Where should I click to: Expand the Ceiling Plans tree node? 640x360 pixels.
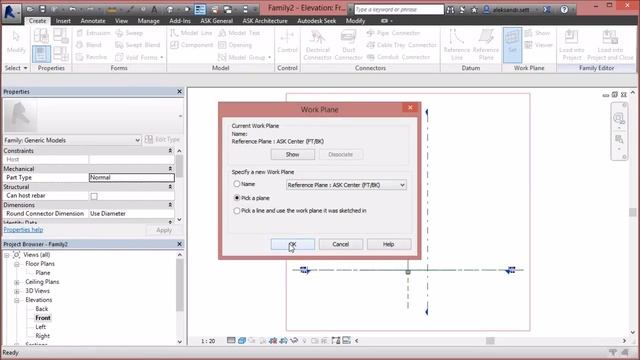[17, 282]
